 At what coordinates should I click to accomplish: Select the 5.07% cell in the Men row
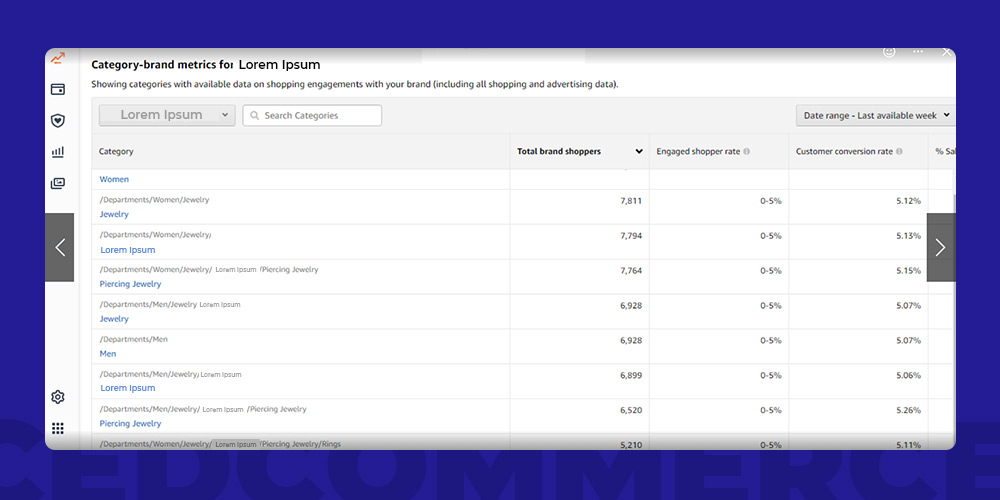pyautogui.click(x=908, y=341)
